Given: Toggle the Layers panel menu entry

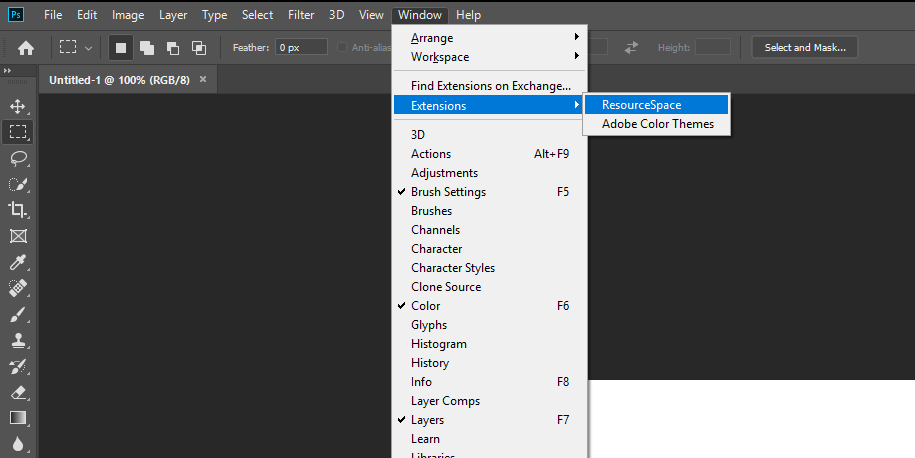Looking at the screenshot, I should [427, 420].
